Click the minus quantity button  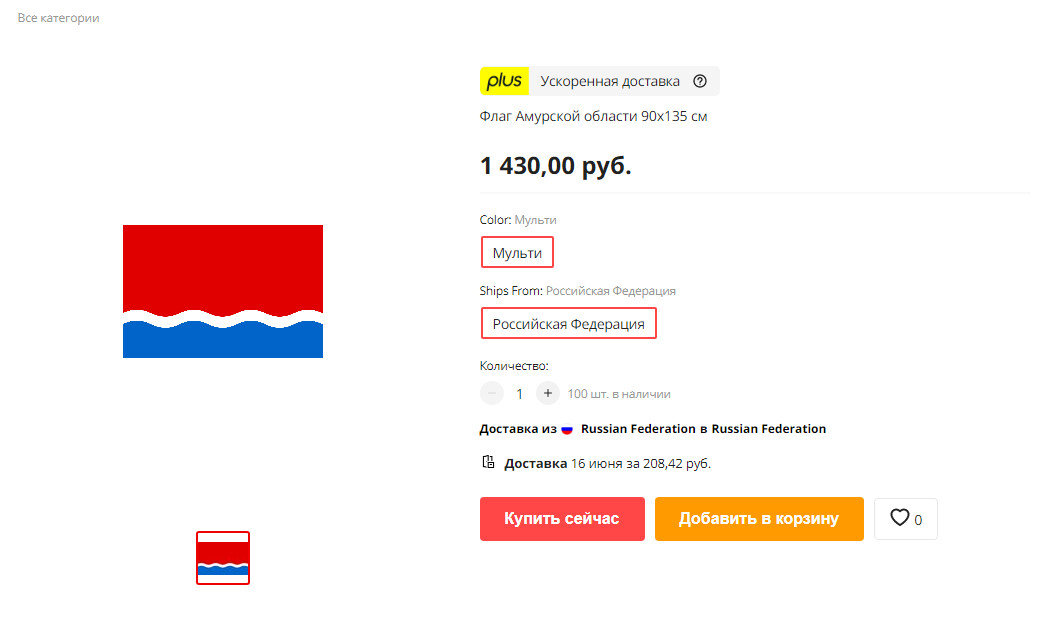[492, 393]
